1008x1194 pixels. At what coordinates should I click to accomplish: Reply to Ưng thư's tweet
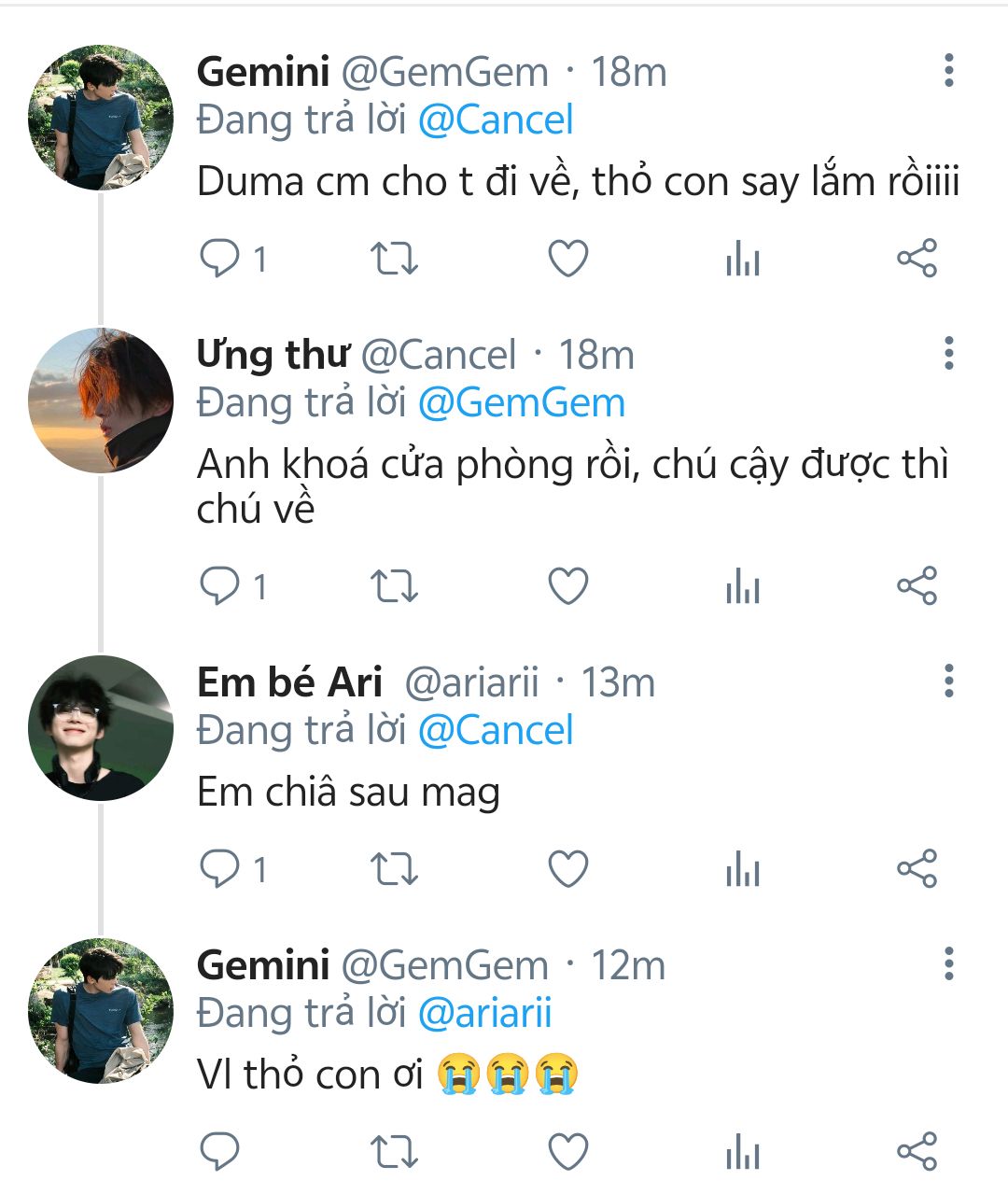220,586
